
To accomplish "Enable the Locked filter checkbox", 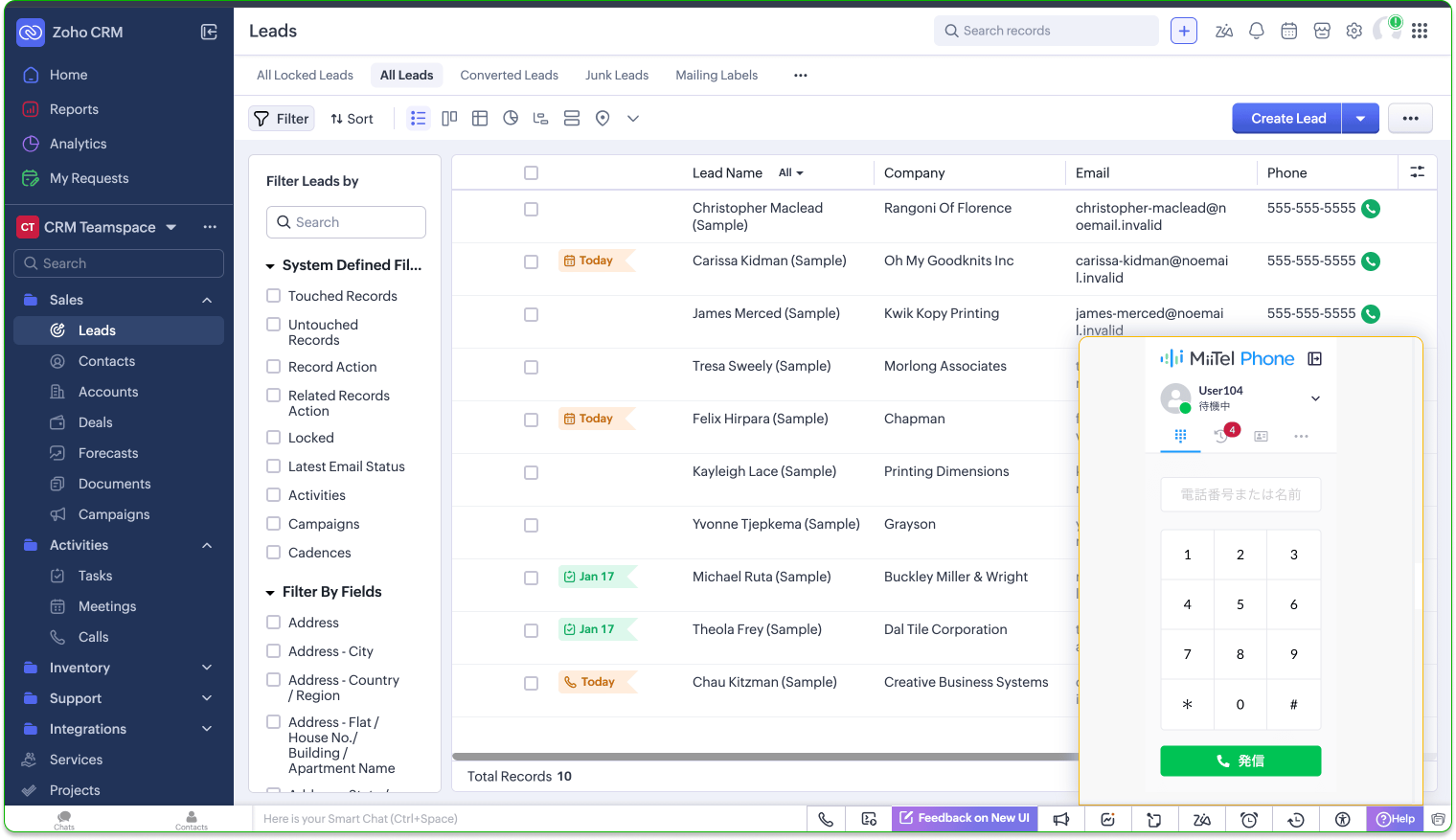I will tap(274, 438).
